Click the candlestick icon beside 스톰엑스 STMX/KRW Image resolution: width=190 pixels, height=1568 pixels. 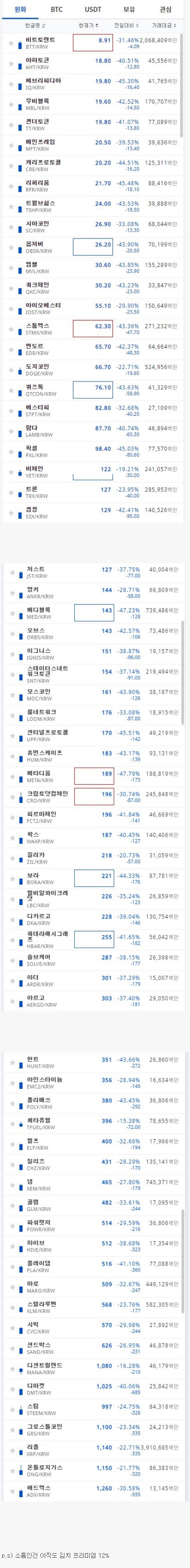(20, 329)
